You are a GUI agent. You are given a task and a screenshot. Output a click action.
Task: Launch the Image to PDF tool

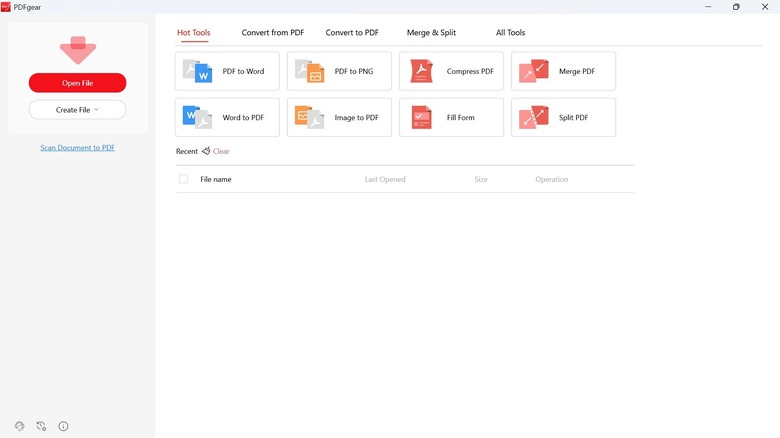339,117
